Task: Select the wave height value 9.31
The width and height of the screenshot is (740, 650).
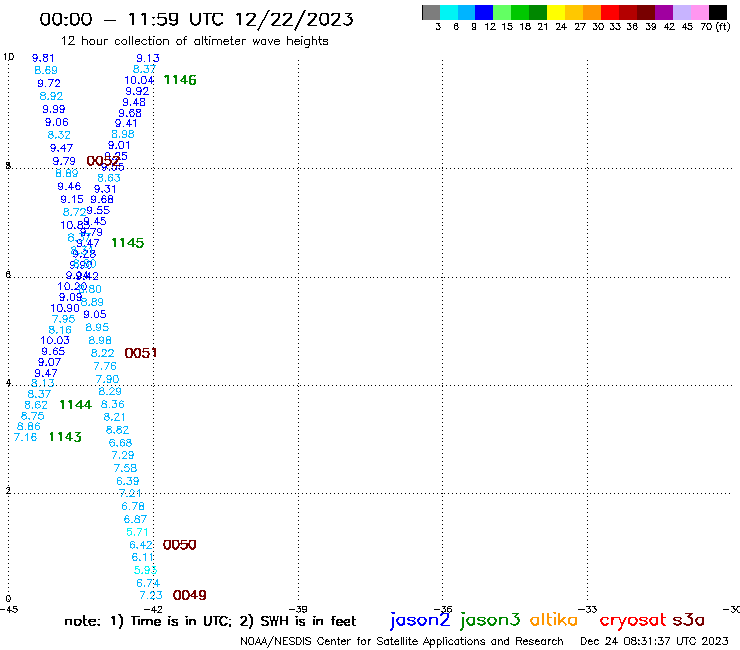Action: [105, 189]
